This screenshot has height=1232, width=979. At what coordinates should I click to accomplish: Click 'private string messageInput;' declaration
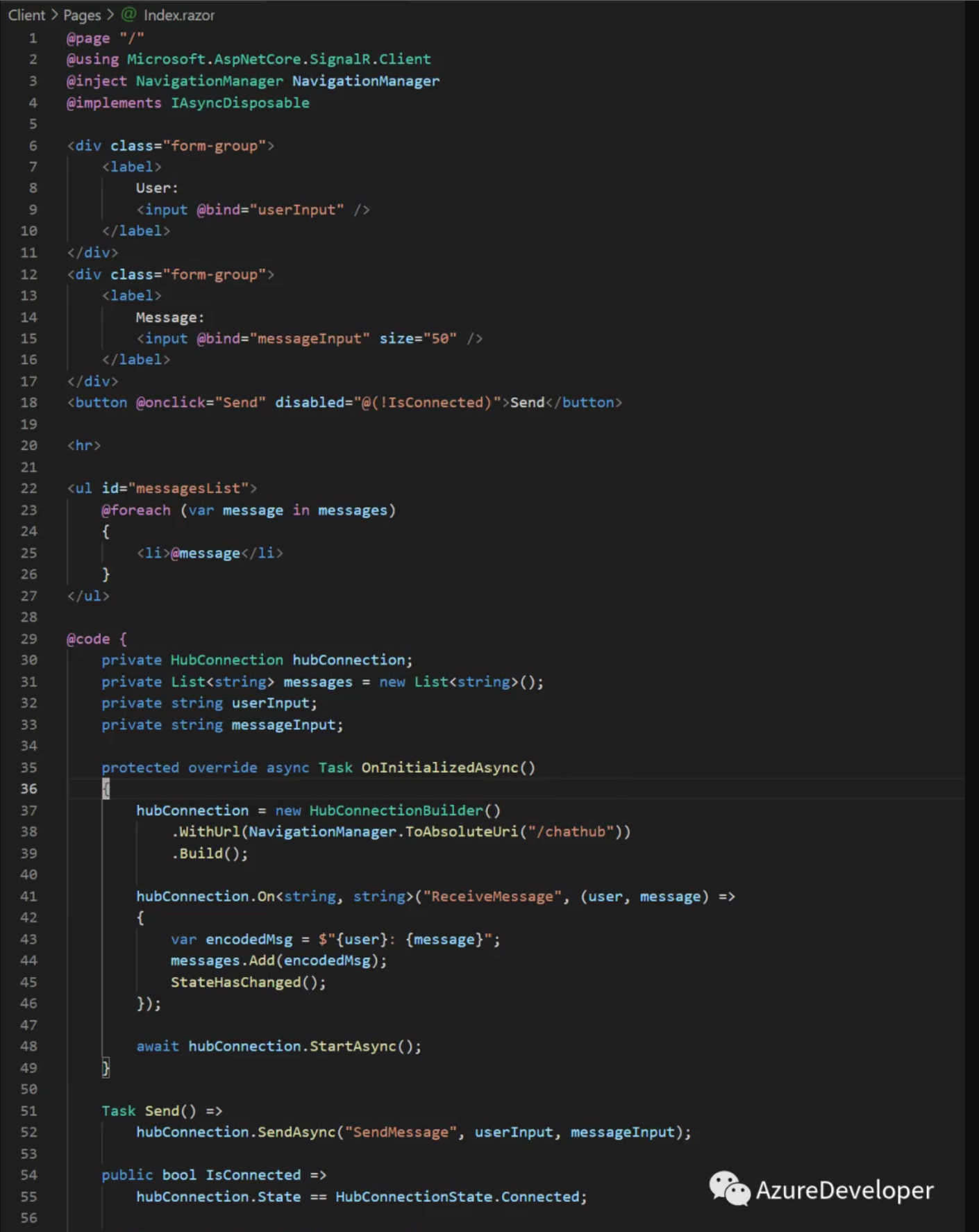point(222,725)
